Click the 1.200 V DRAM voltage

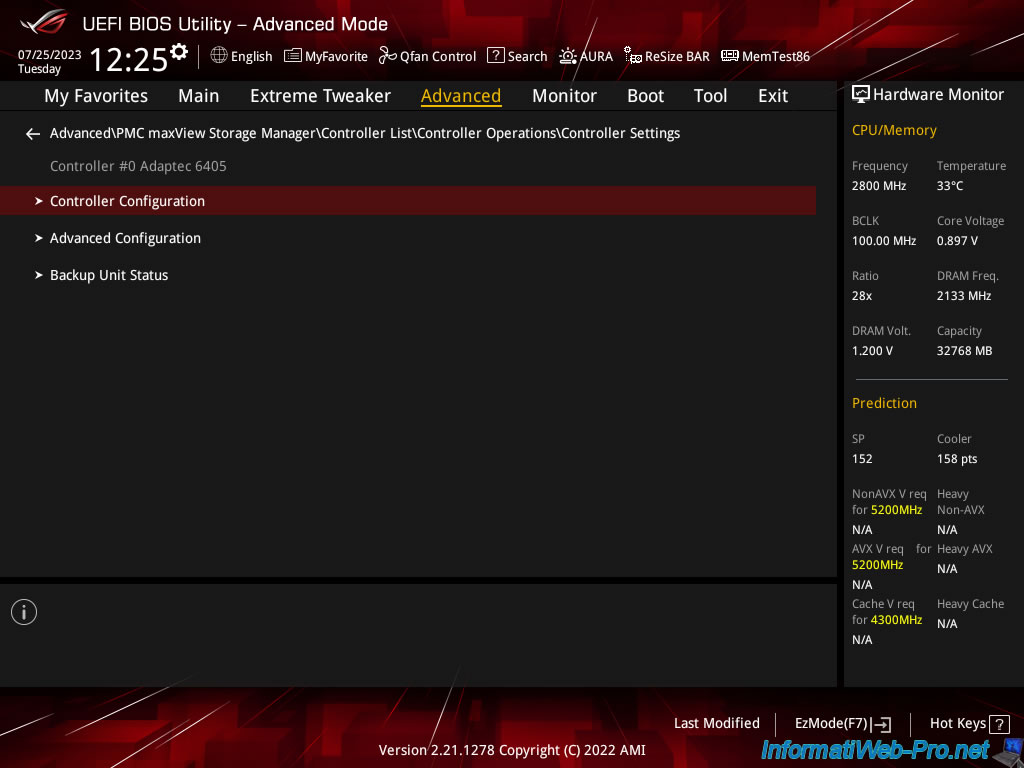tap(872, 351)
